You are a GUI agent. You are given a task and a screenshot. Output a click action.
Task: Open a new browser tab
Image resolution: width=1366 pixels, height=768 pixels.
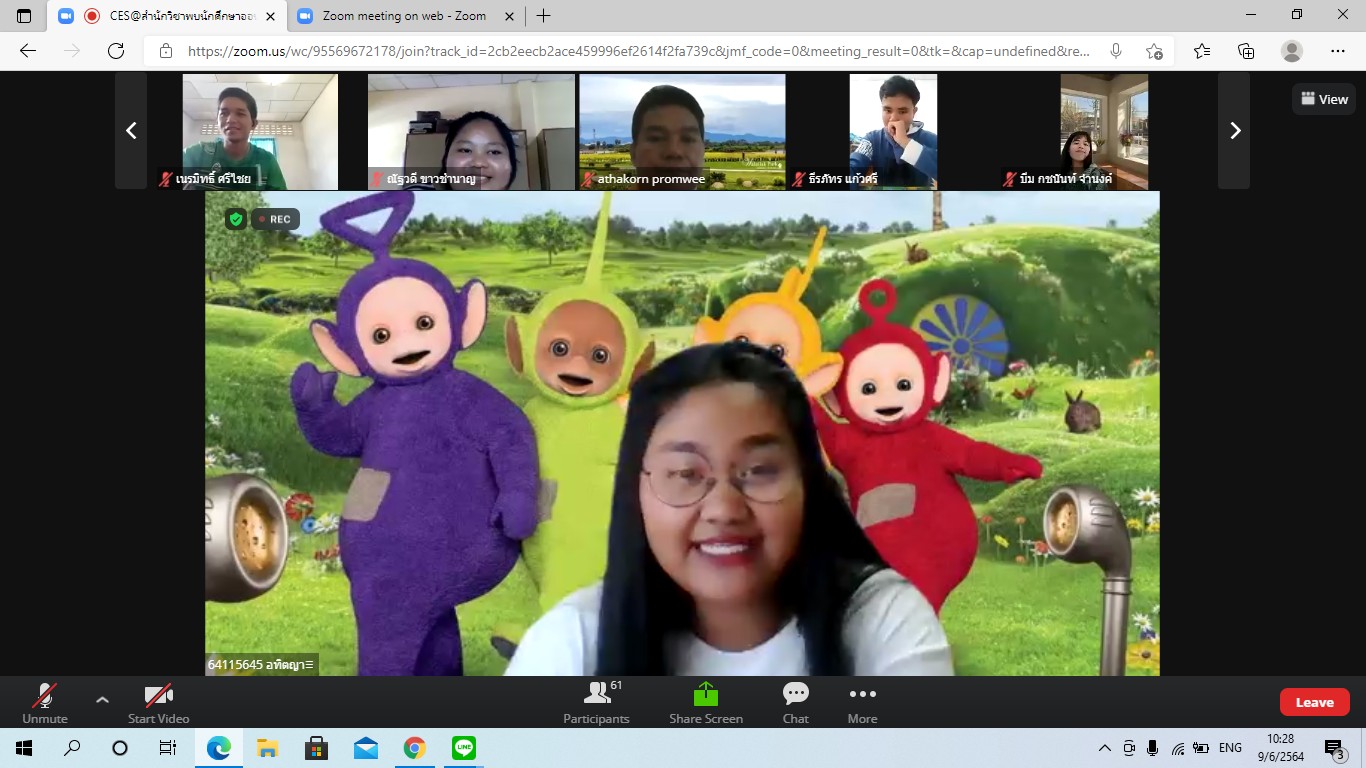point(544,16)
